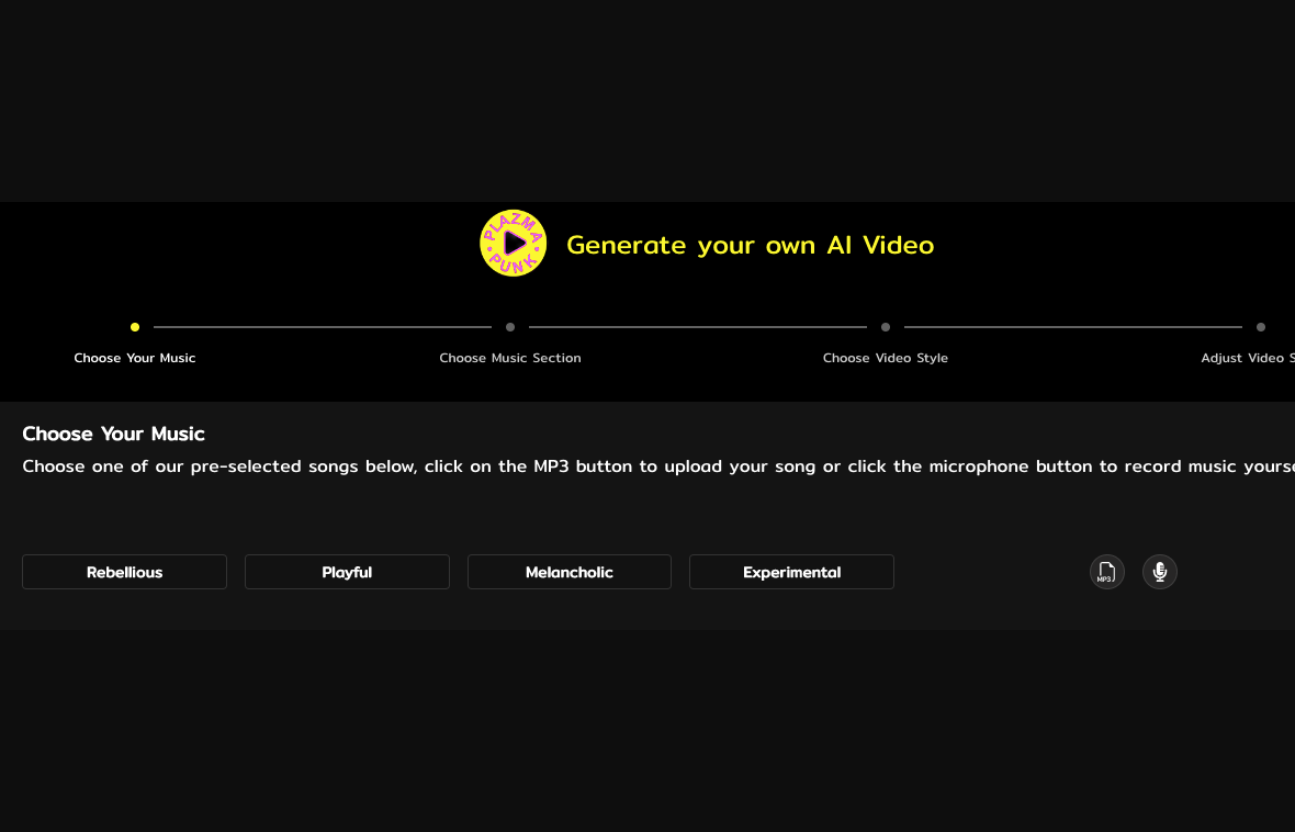Click the fourth step dot in the stepper
This screenshot has width=1295, height=832.
click(x=1260, y=327)
